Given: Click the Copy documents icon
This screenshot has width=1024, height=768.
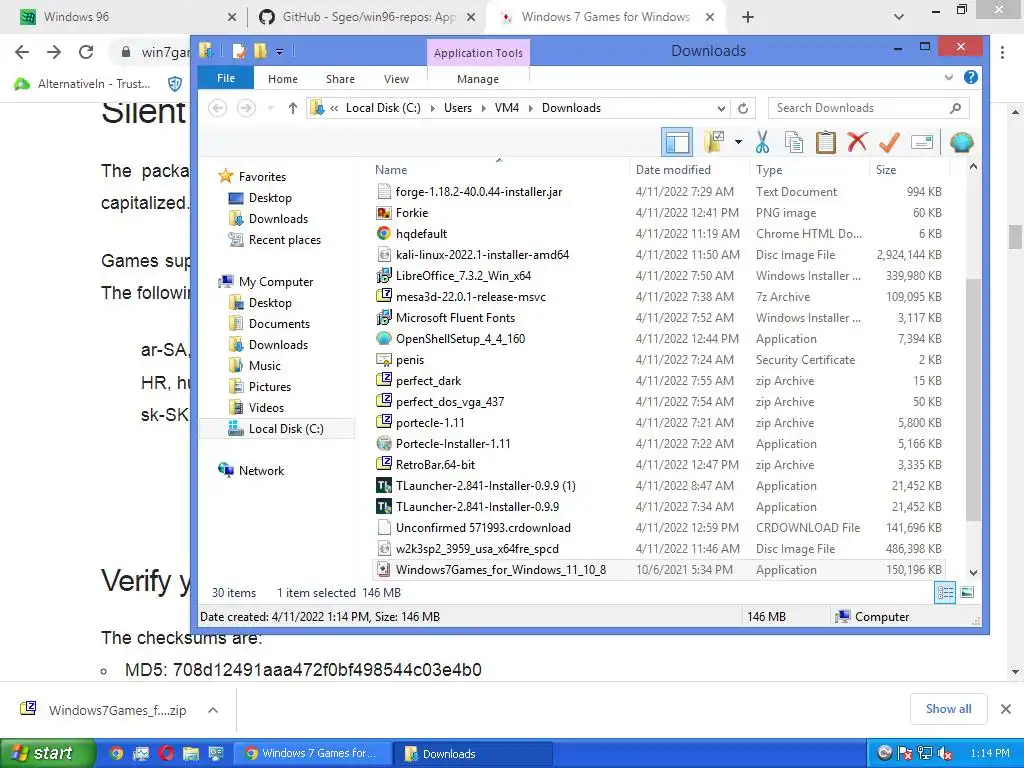Looking at the screenshot, I should click(793, 142).
